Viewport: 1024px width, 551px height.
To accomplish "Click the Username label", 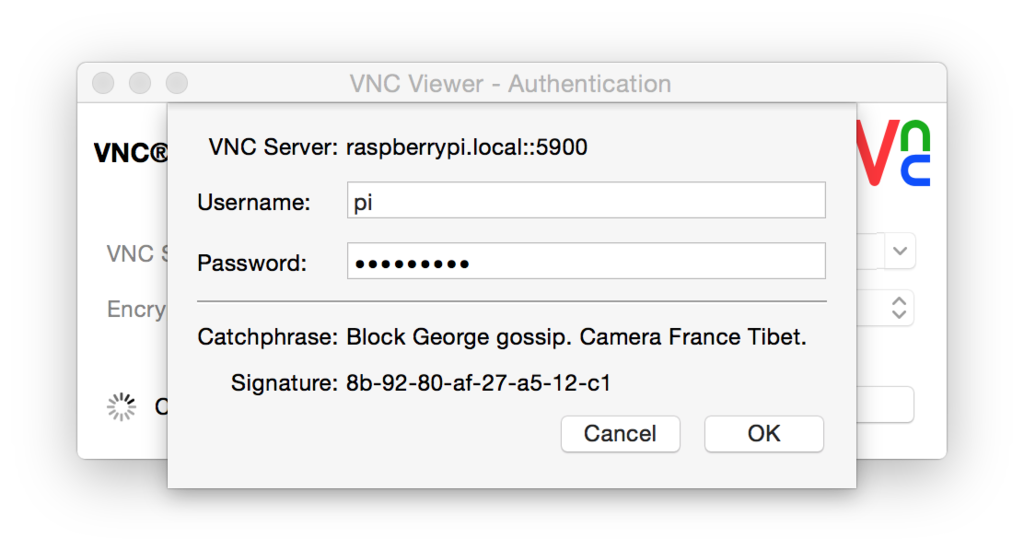I will click(253, 202).
